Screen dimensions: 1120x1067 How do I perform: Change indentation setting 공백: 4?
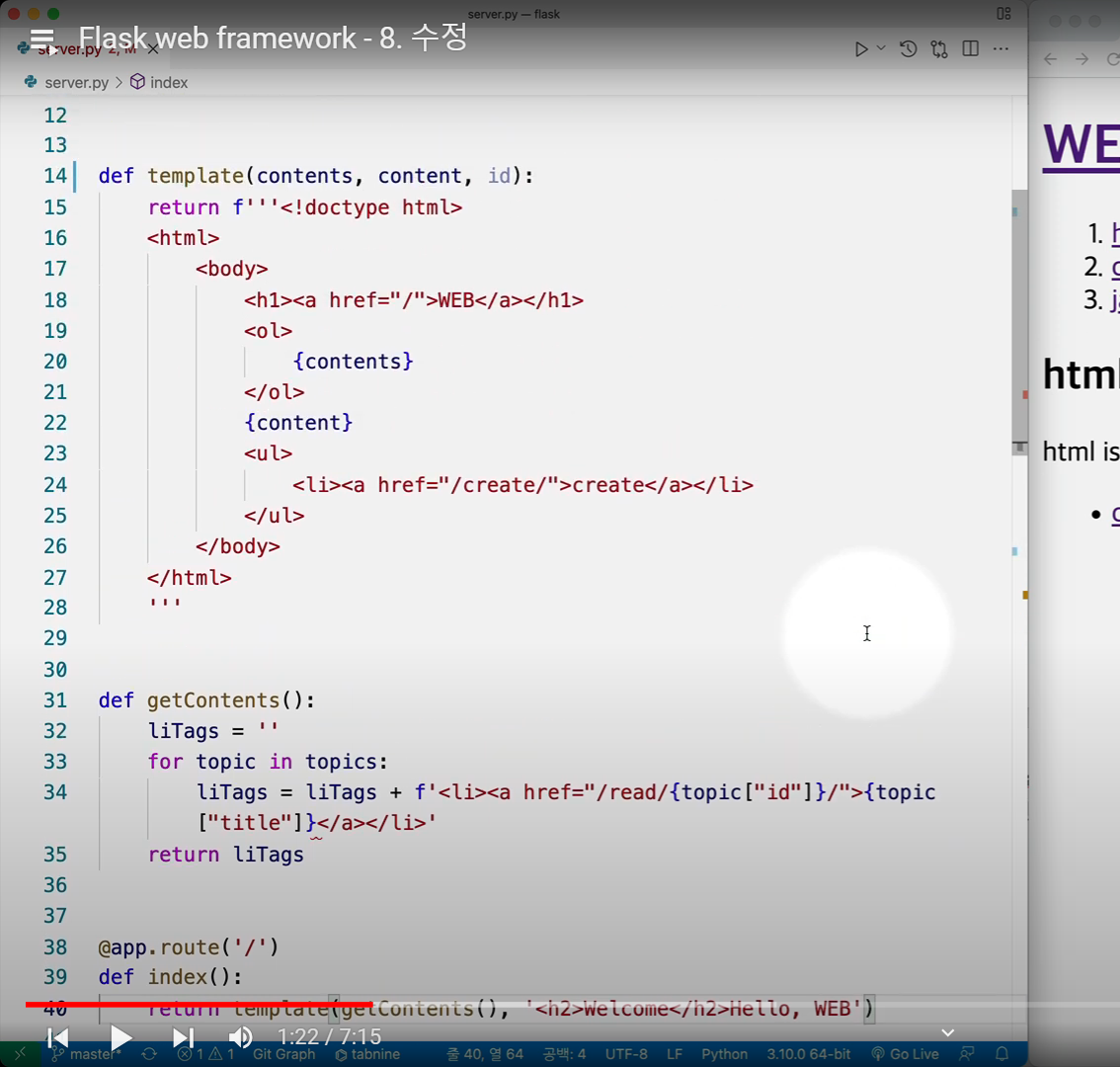[564, 1054]
